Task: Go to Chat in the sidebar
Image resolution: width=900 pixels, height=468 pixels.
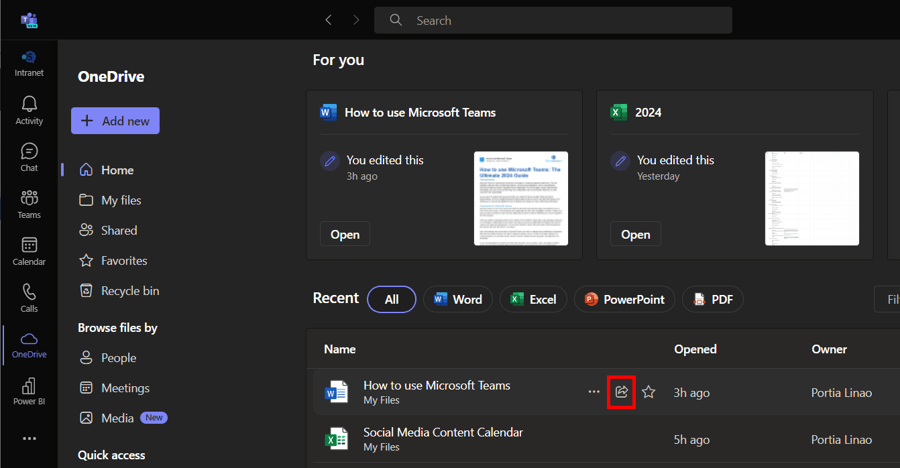Action: coord(29,157)
